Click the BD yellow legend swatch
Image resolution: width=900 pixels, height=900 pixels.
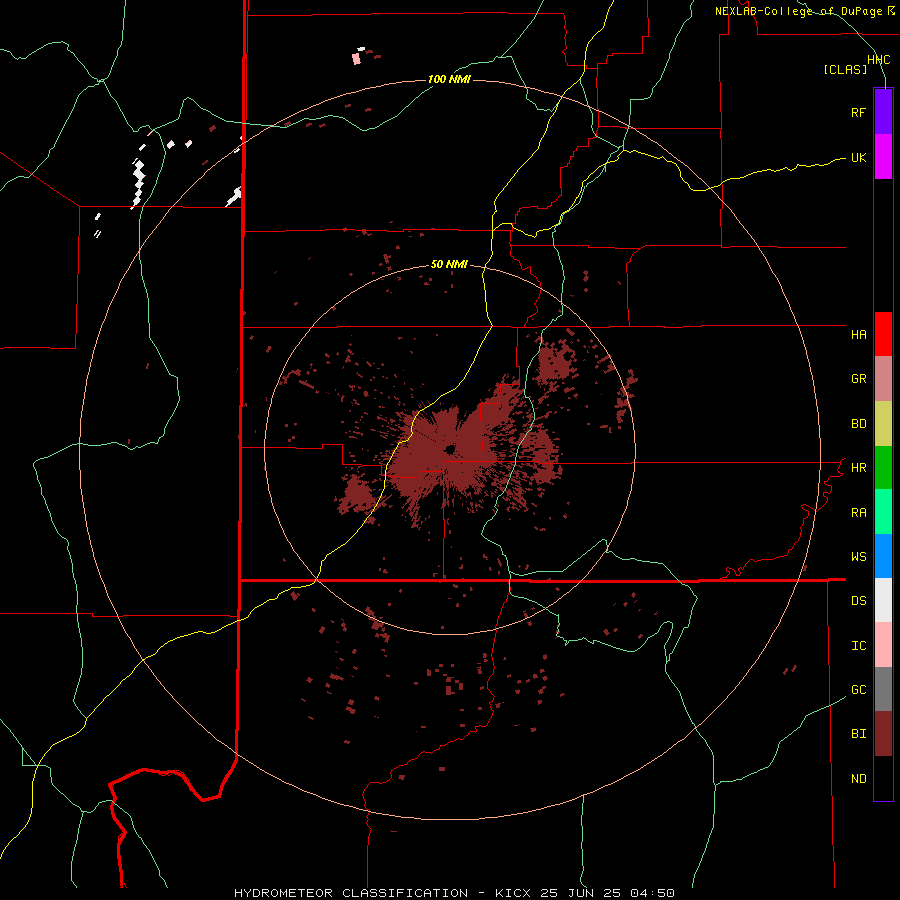(883, 424)
